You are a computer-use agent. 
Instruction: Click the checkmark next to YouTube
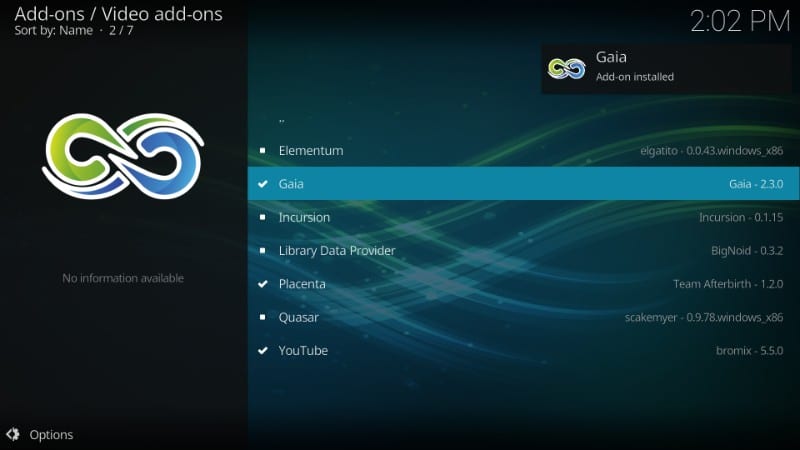263,351
